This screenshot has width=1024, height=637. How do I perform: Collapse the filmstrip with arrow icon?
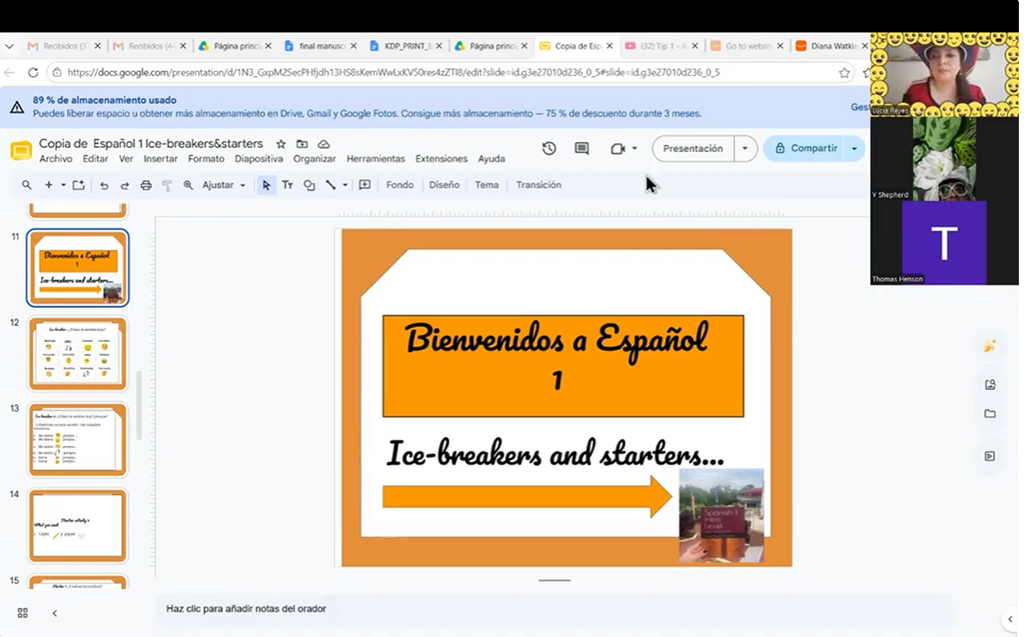click(55, 613)
